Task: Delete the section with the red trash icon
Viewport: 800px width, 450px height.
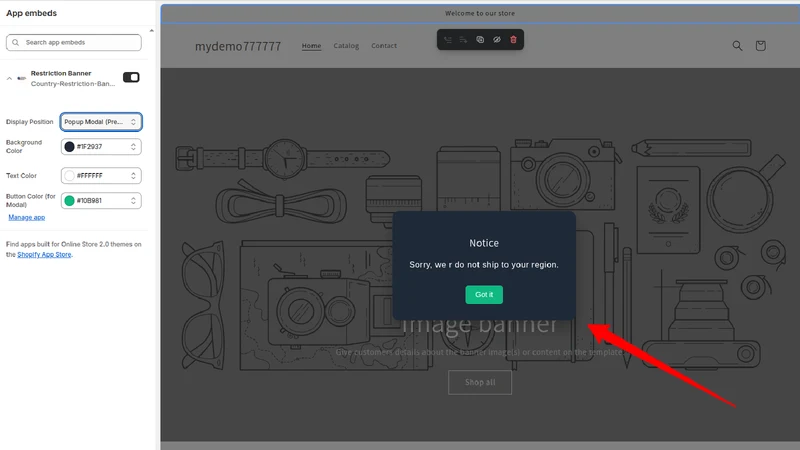Action: pos(513,40)
